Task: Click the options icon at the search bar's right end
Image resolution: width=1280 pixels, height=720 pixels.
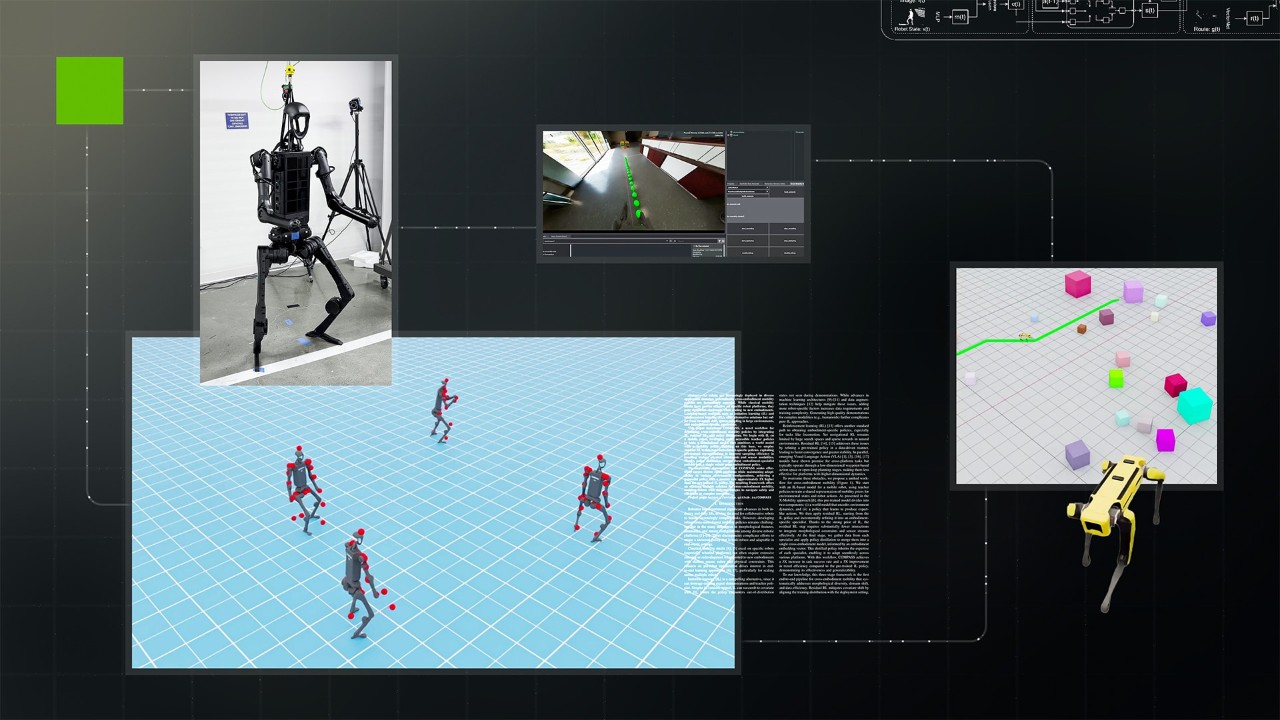Action: [723, 241]
